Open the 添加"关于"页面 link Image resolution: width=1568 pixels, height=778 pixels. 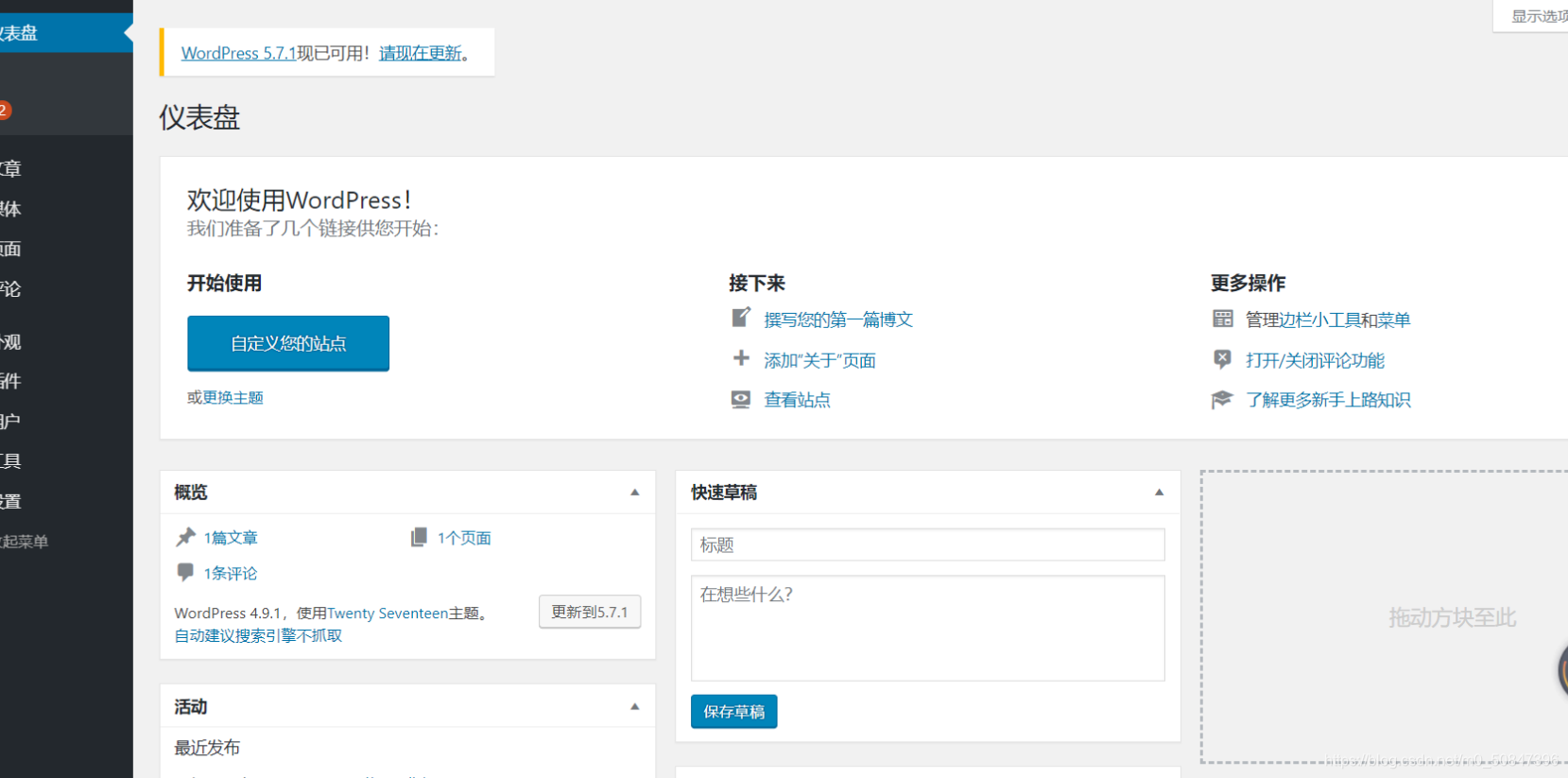click(x=819, y=360)
